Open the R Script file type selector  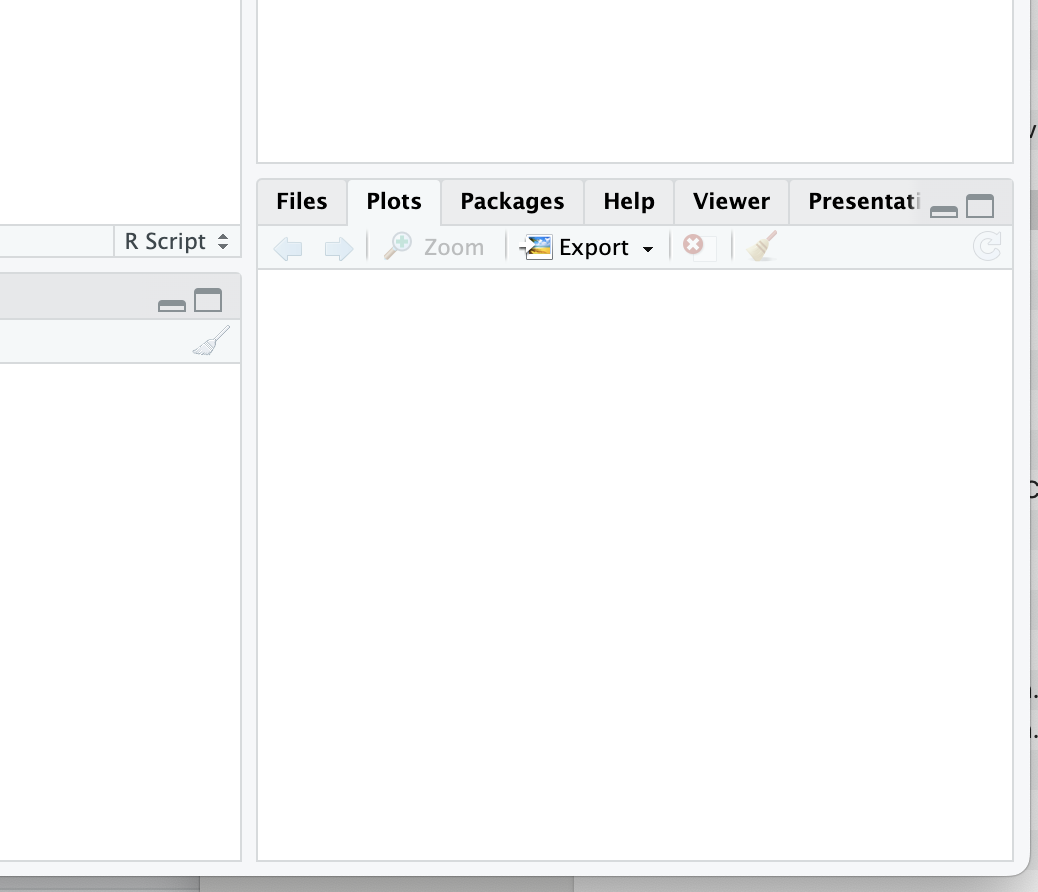(x=177, y=242)
